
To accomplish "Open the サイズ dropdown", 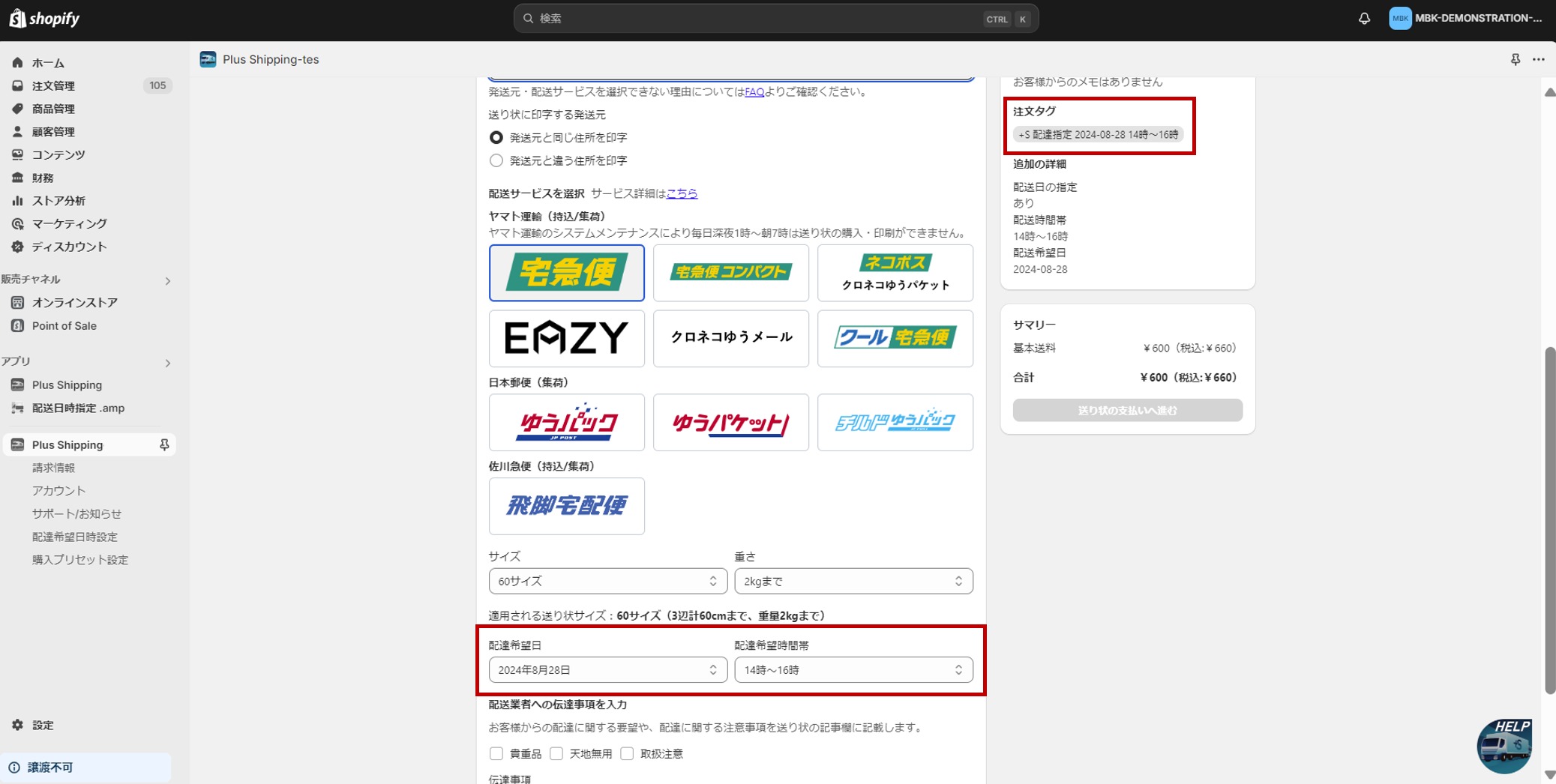I will pos(607,581).
